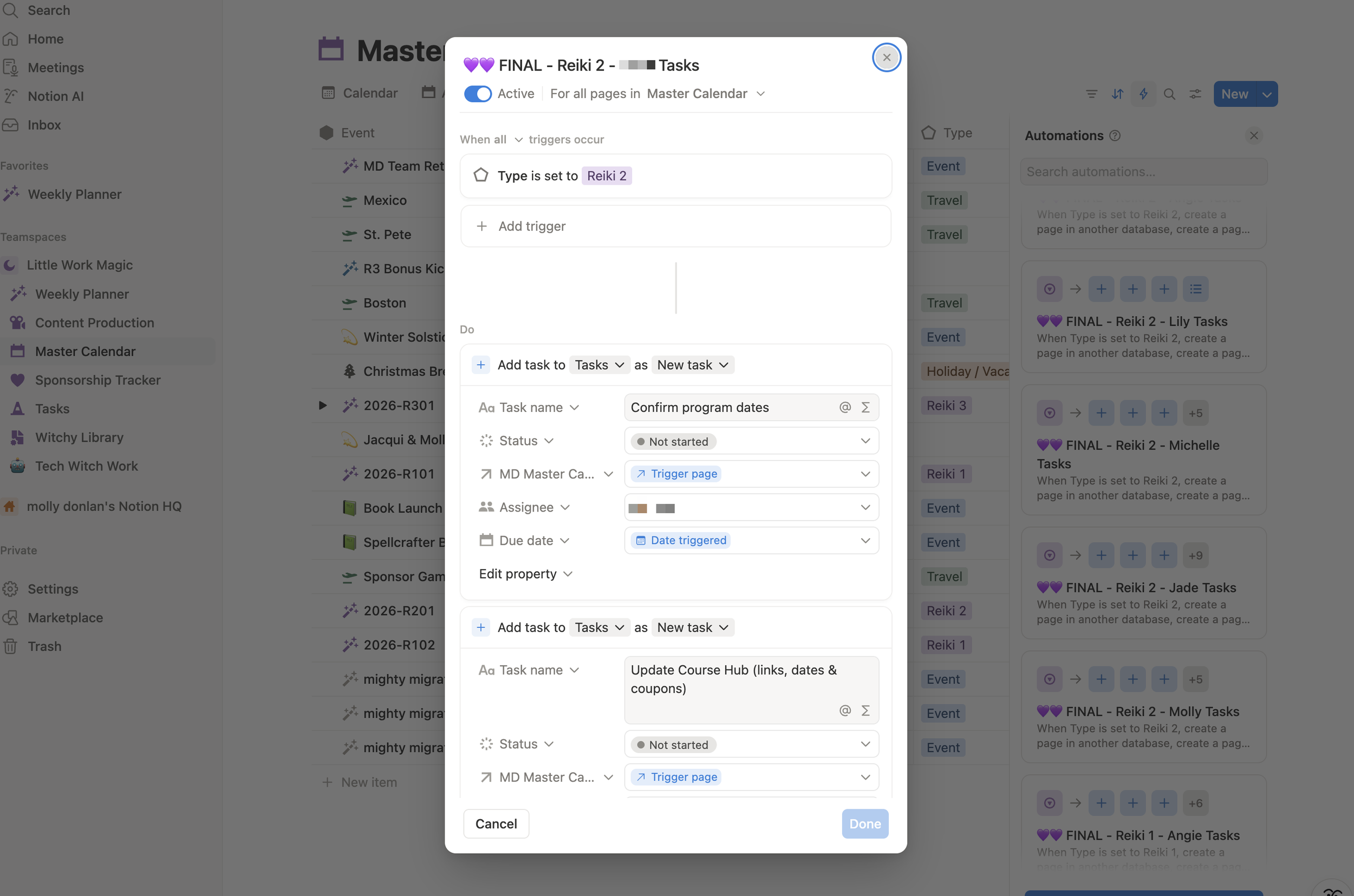Click the Automations help question icon
This screenshot has width=1354, height=896.
coord(1115,136)
